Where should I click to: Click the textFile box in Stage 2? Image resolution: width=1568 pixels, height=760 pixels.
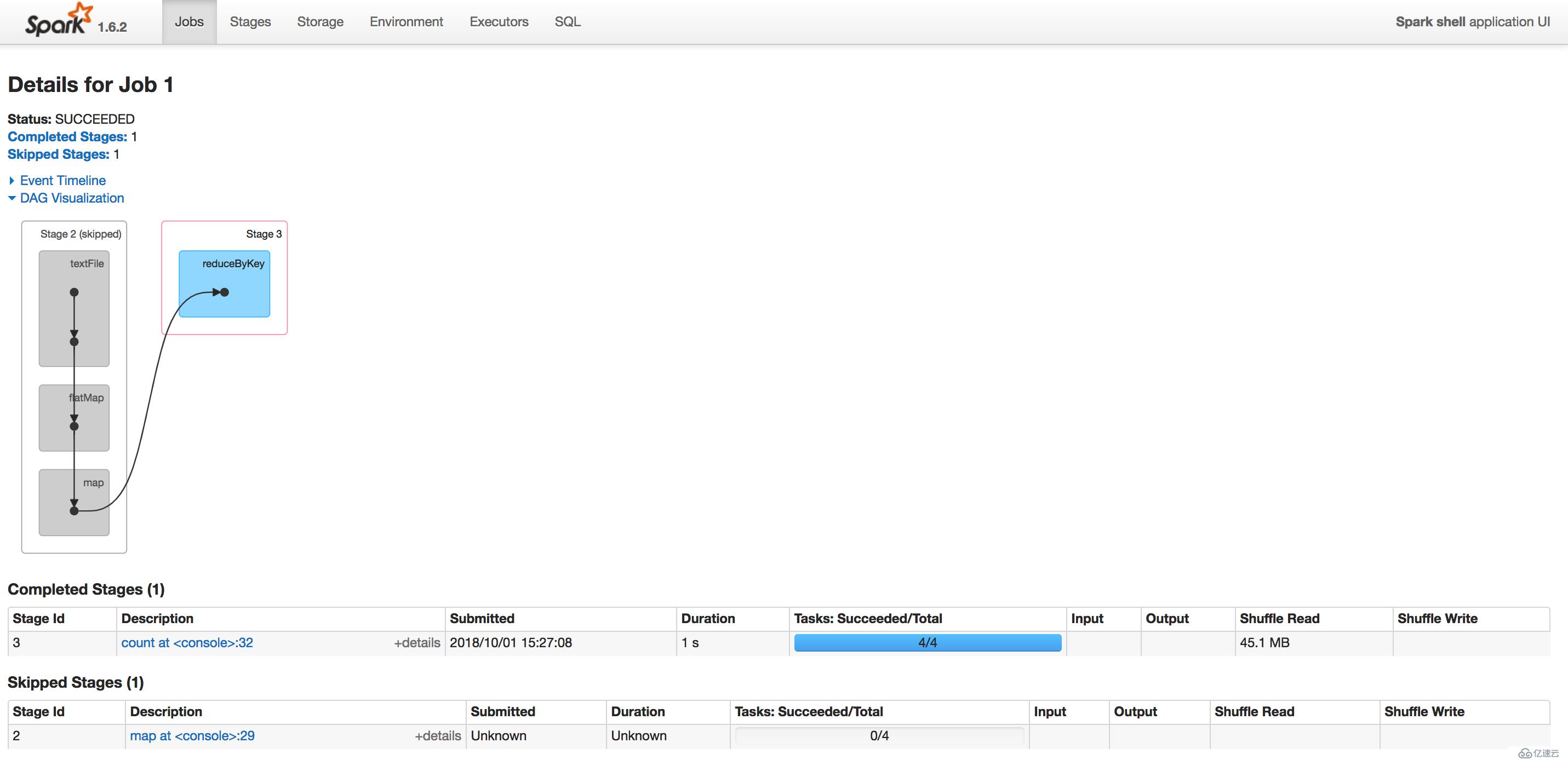(75, 308)
